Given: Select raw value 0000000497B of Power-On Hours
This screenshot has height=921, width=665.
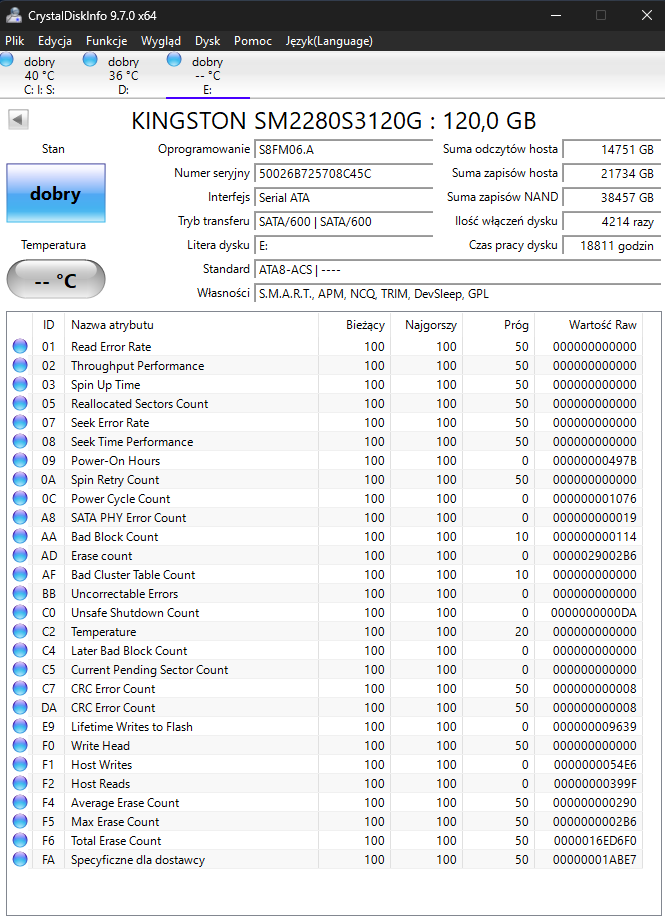Looking at the screenshot, I should point(595,460).
